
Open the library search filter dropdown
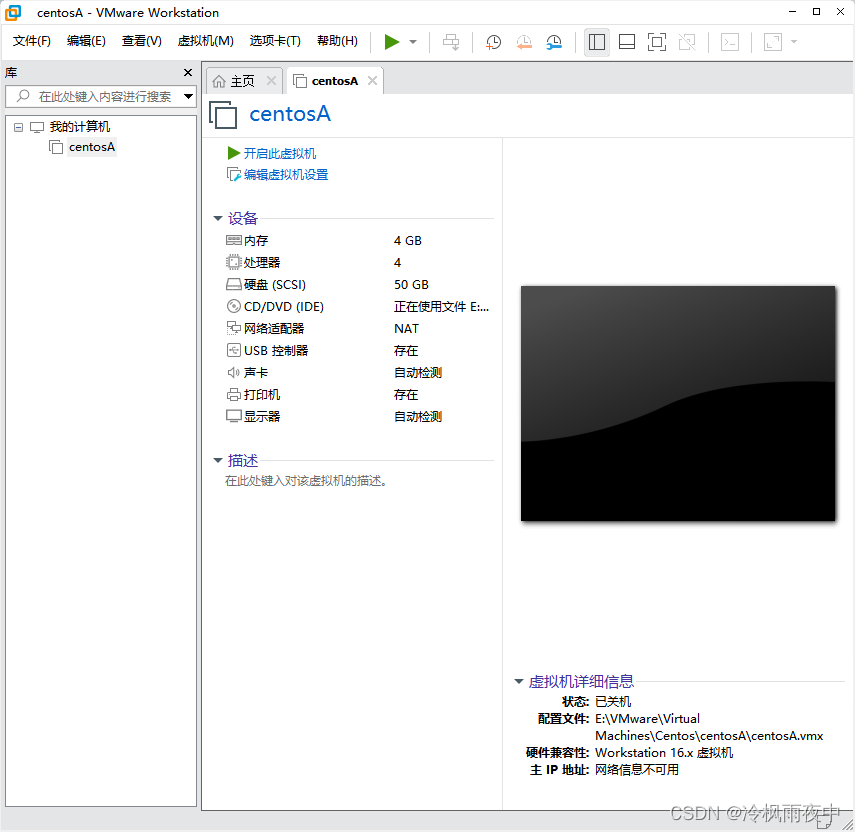click(x=189, y=97)
